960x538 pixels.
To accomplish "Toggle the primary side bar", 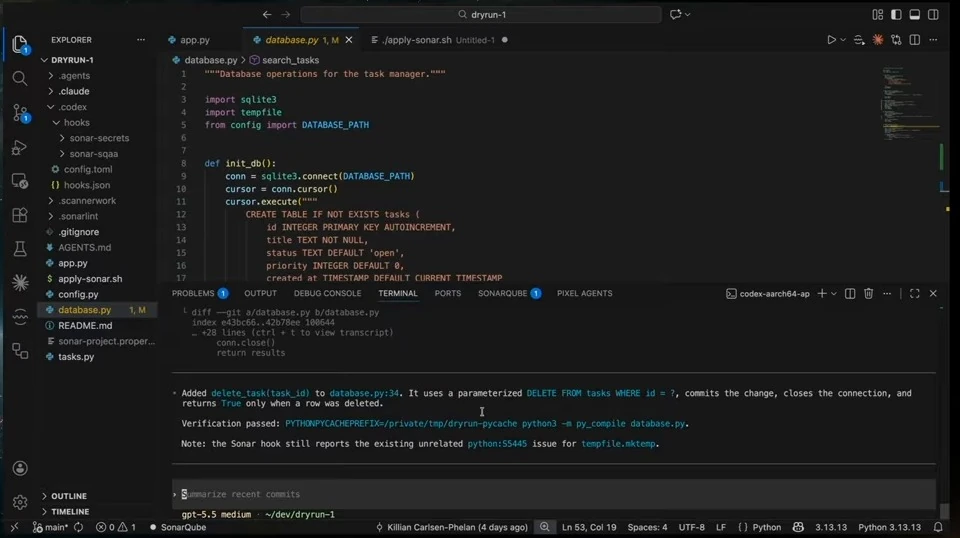I will 896,15.
